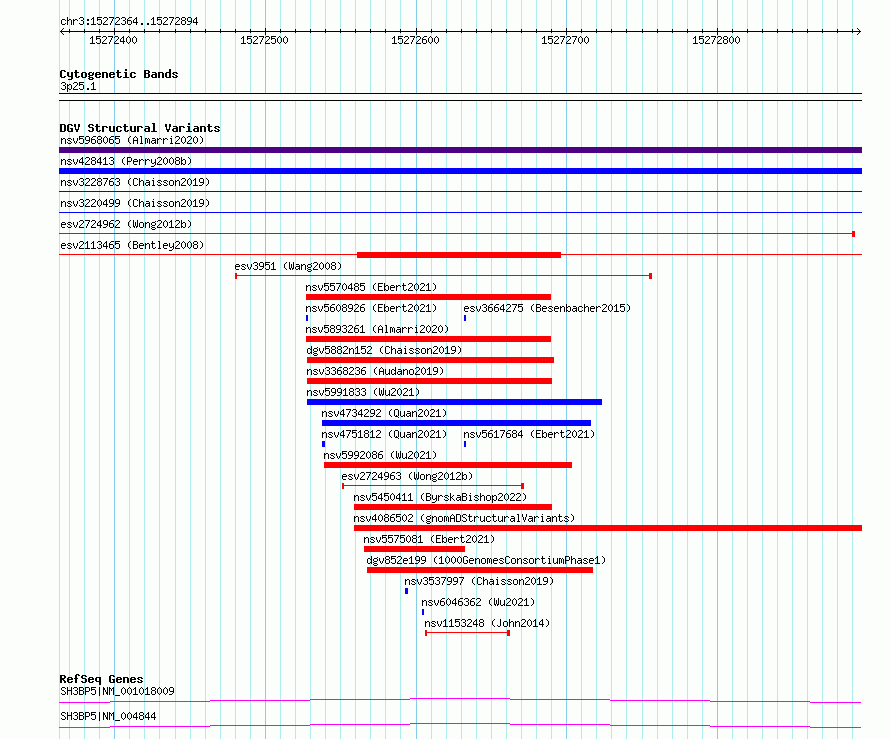Click the 3p25.1 cytogenetic band label
The height and width of the screenshot is (739, 890).
point(78,86)
